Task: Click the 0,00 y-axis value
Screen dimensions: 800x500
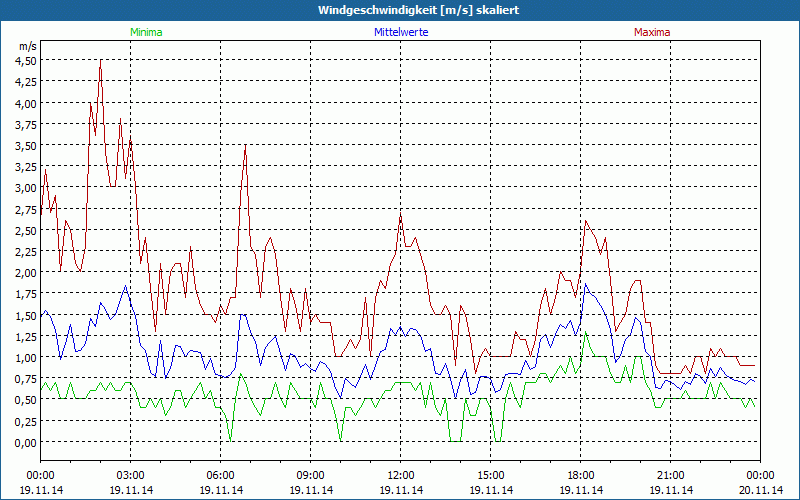Action: 26,443
